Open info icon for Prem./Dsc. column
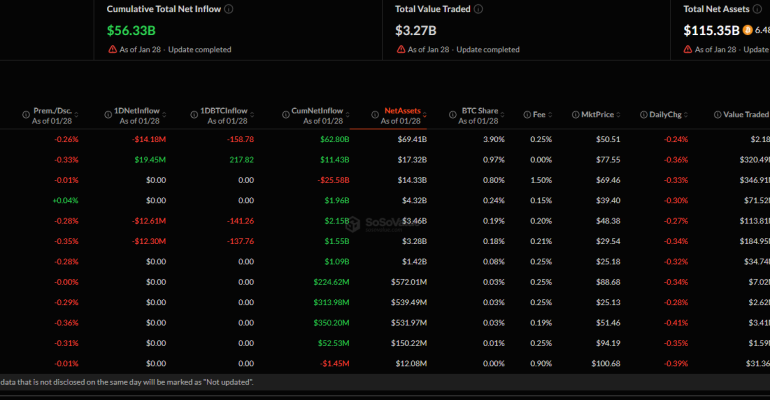The width and height of the screenshot is (770, 400). point(26,115)
